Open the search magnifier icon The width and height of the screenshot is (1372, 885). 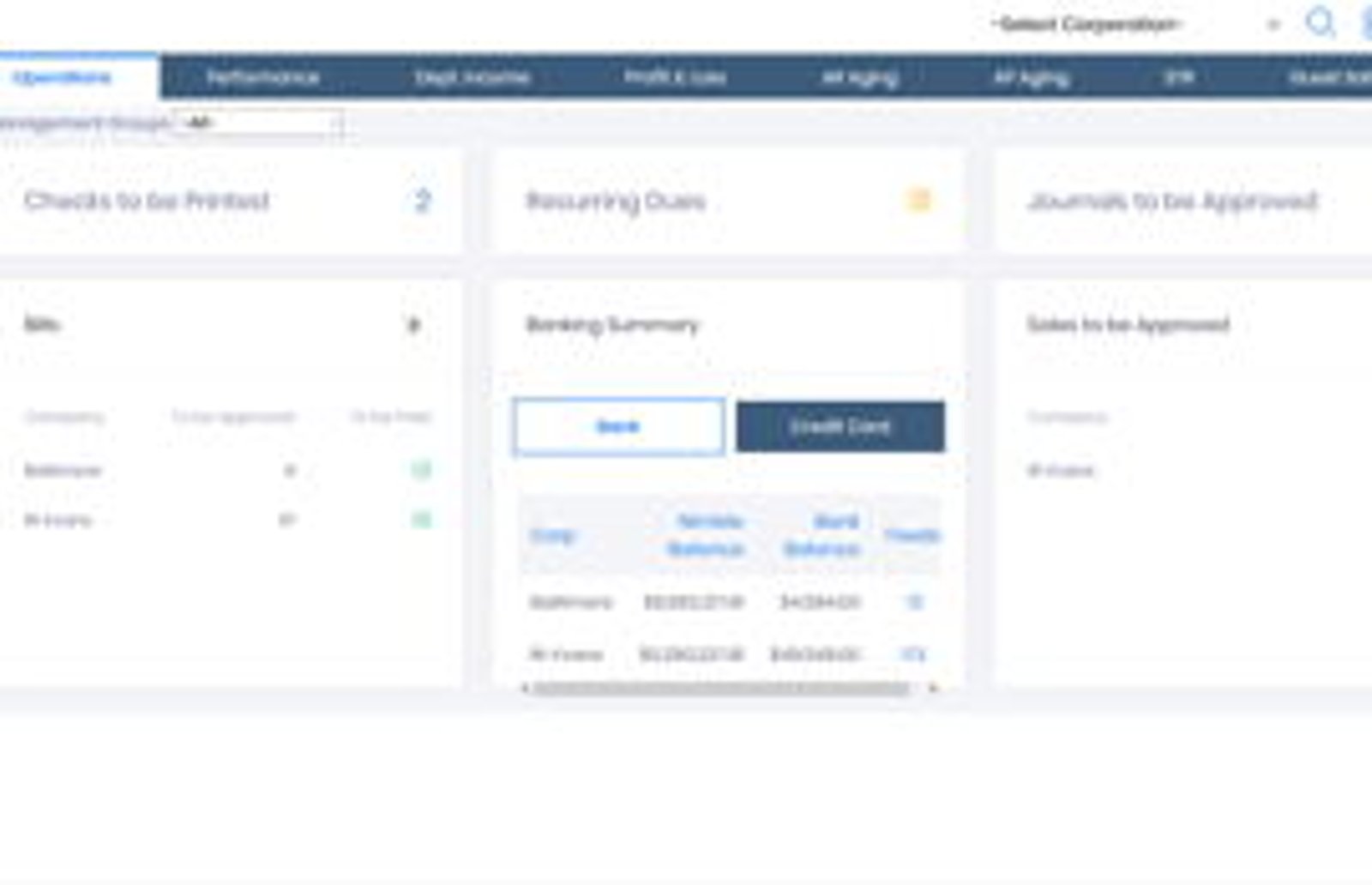1321,22
